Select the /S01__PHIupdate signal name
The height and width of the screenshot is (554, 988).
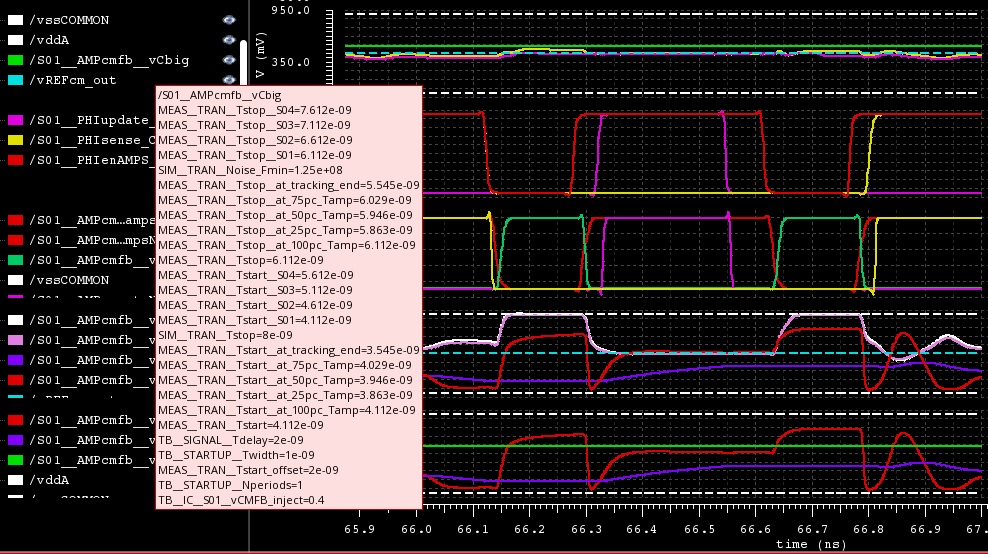(x=90, y=120)
